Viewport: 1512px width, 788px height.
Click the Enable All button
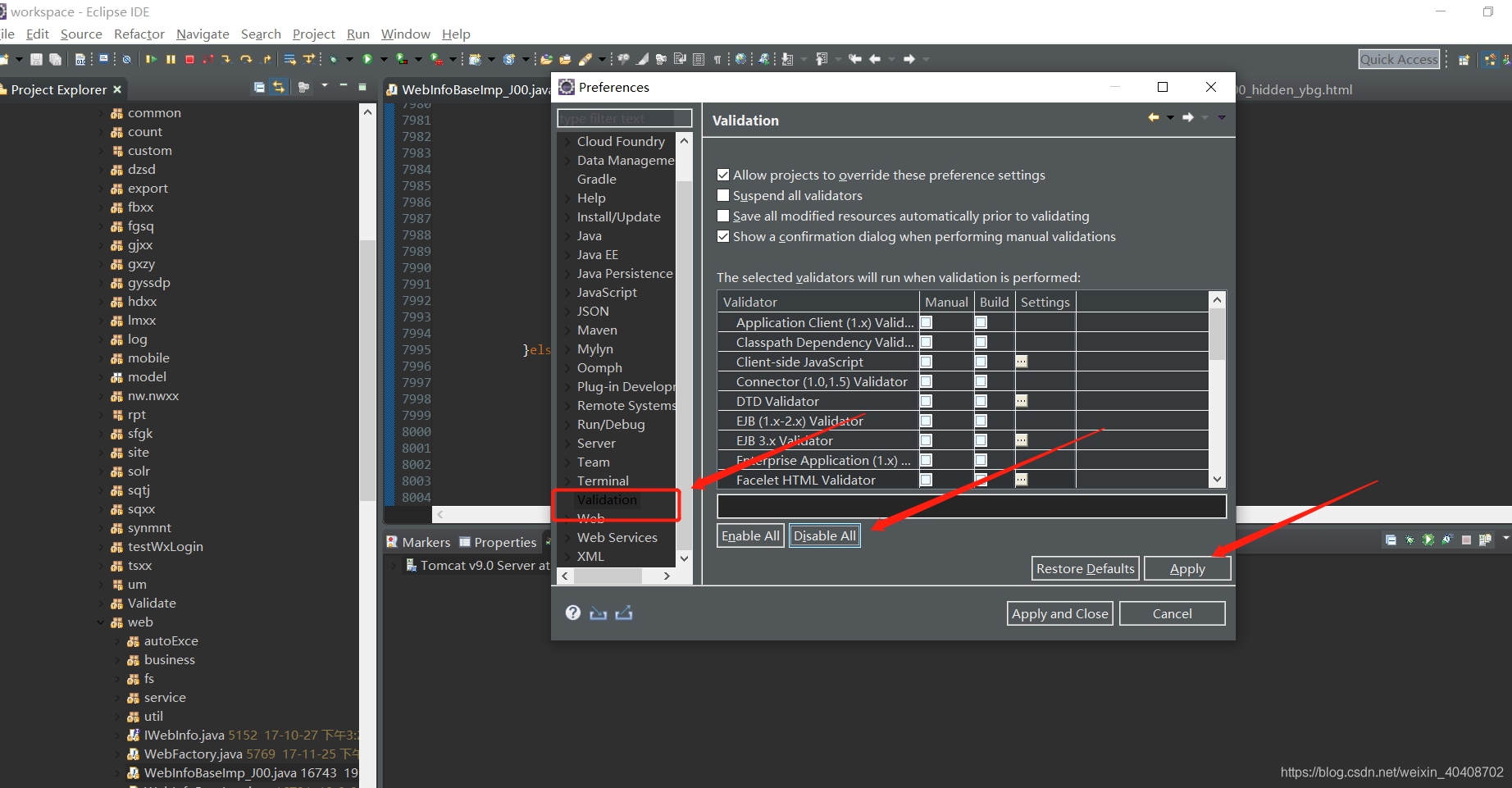click(750, 535)
